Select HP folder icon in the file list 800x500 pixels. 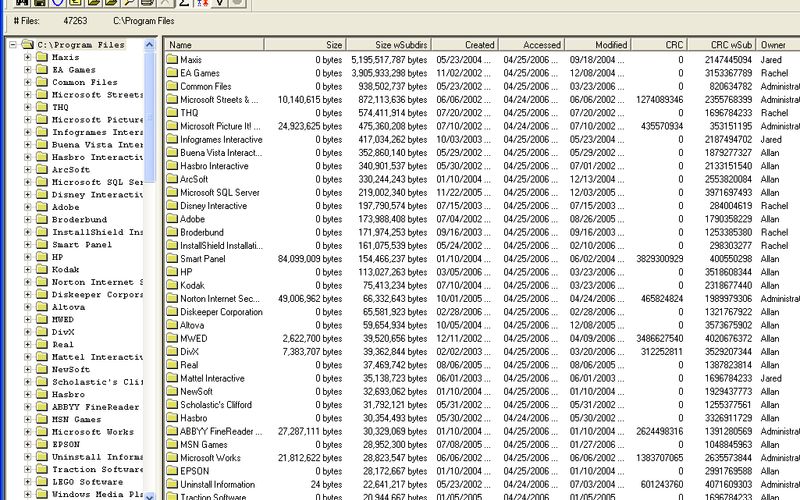tap(172, 272)
